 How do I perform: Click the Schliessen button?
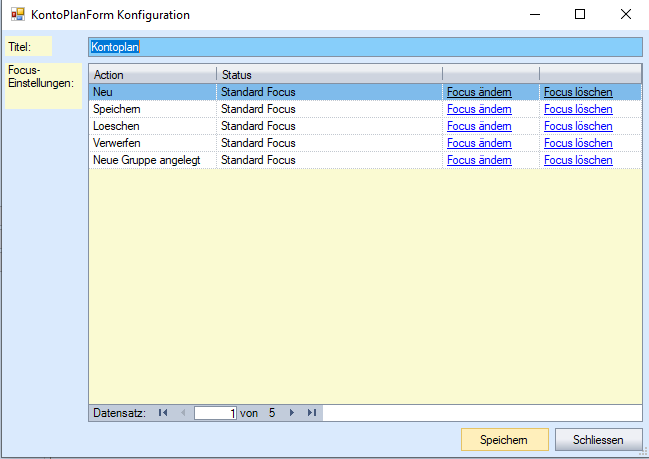tap(598, 440)
